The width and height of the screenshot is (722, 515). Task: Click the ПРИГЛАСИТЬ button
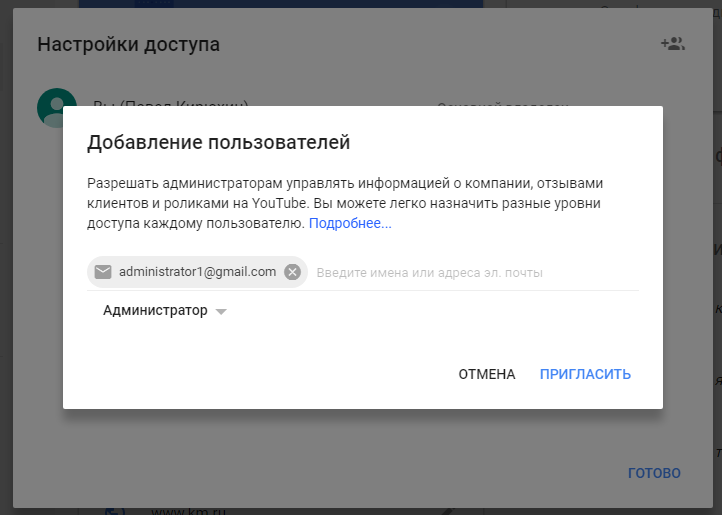coord(585,374)
